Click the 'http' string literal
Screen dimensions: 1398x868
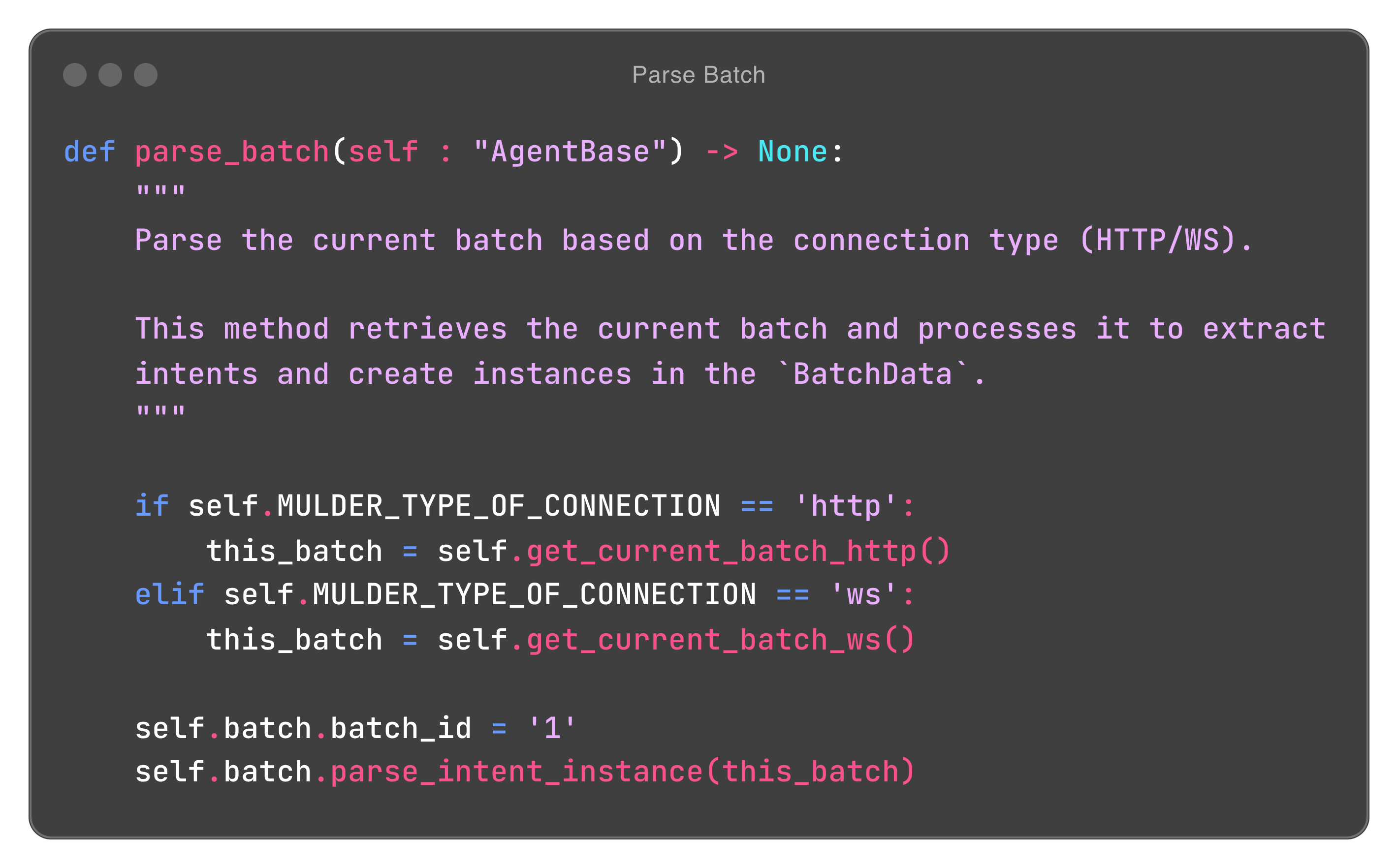click(845, 506)
